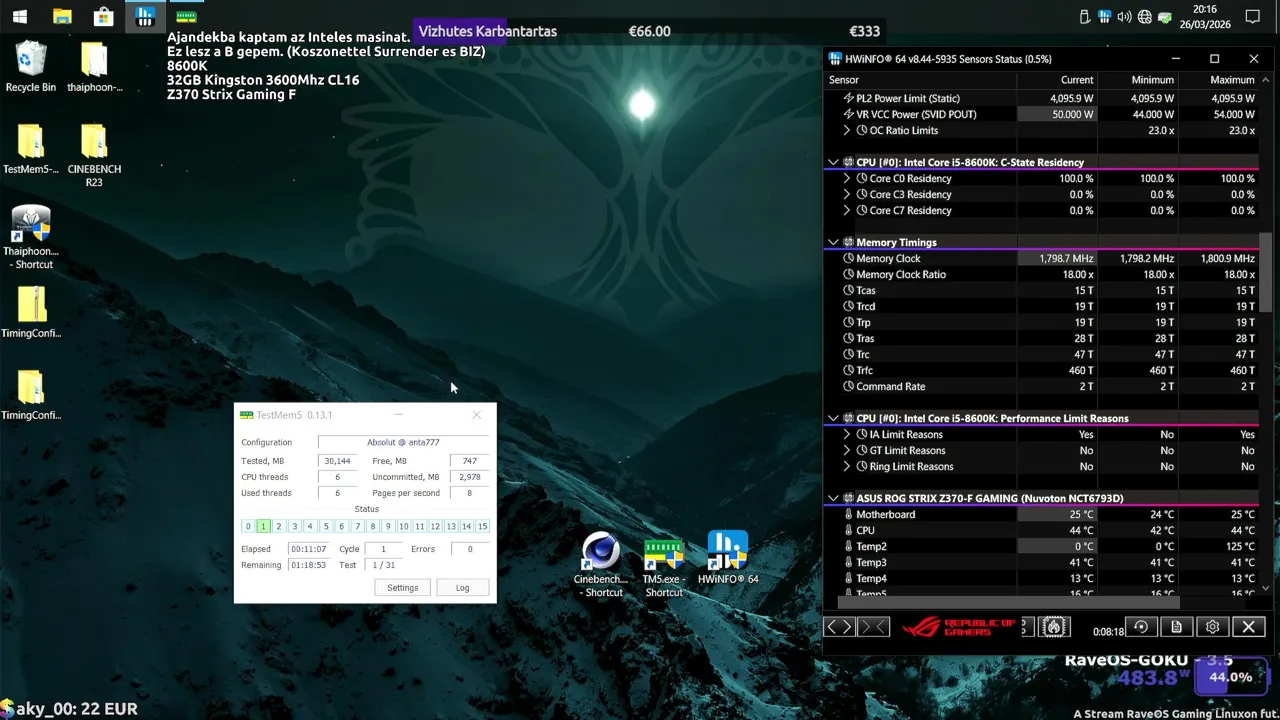Collapse the ASUS ROG STRIX Z370-F group
Viewport: 1280px width, 720px height.
tap(833, 498)
